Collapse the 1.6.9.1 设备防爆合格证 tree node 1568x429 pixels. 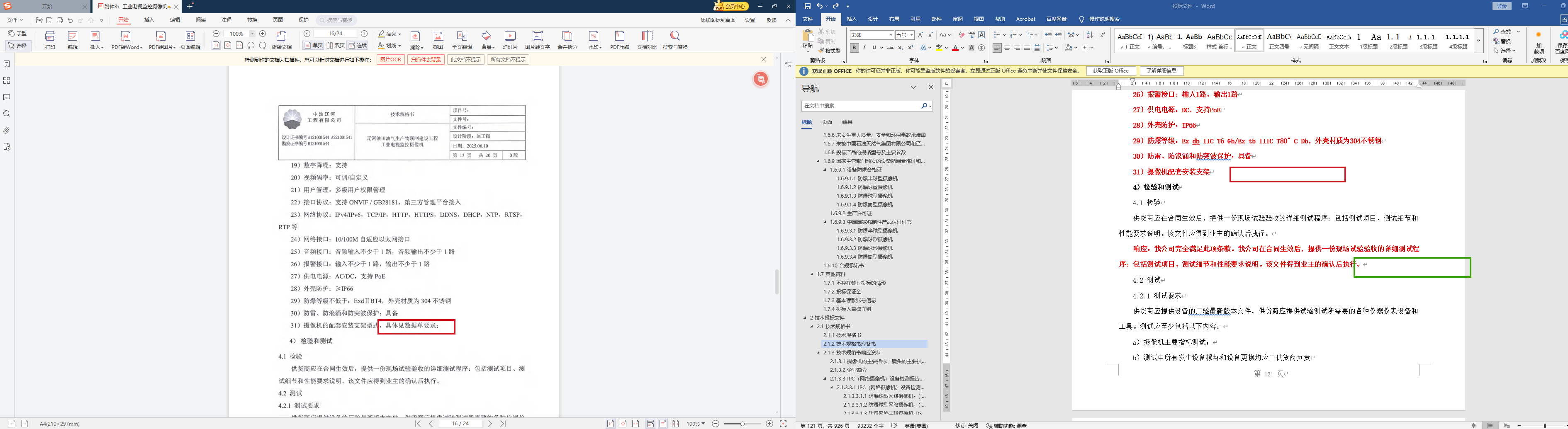825,170
